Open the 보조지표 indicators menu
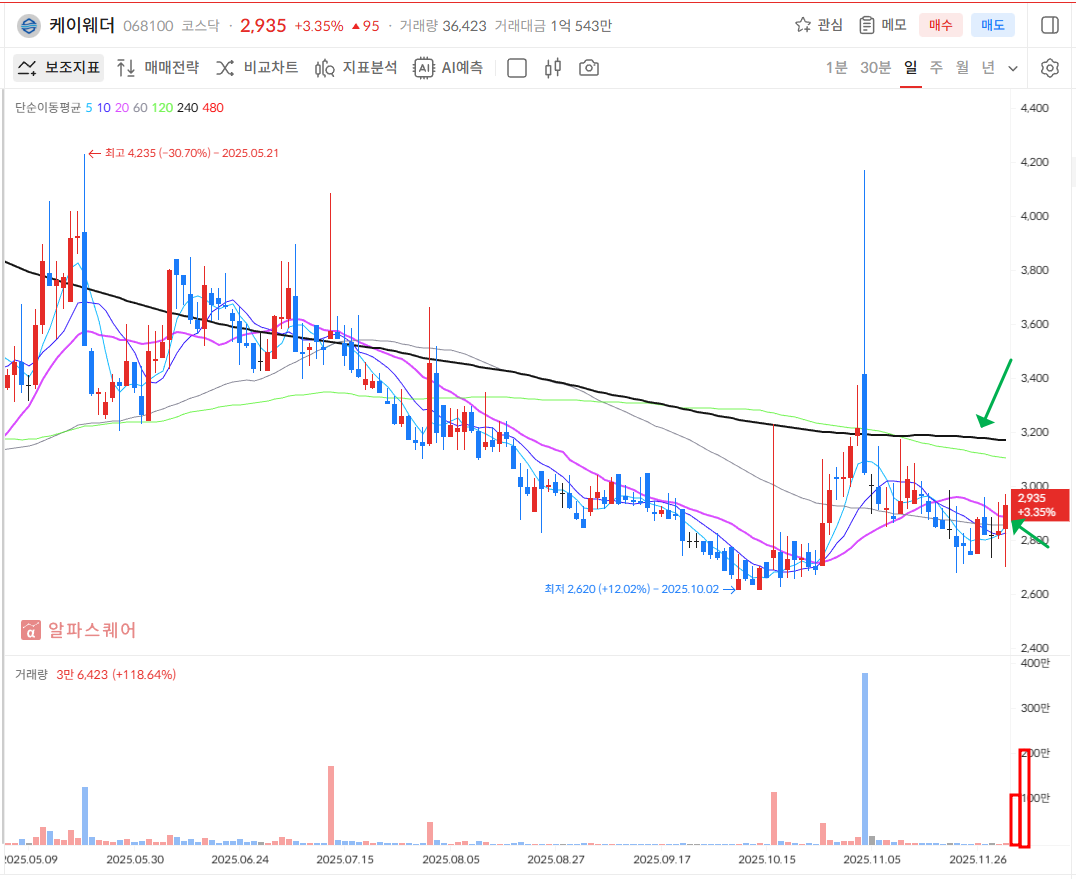This screenshot has height=879, width=1076. (59, 68)
